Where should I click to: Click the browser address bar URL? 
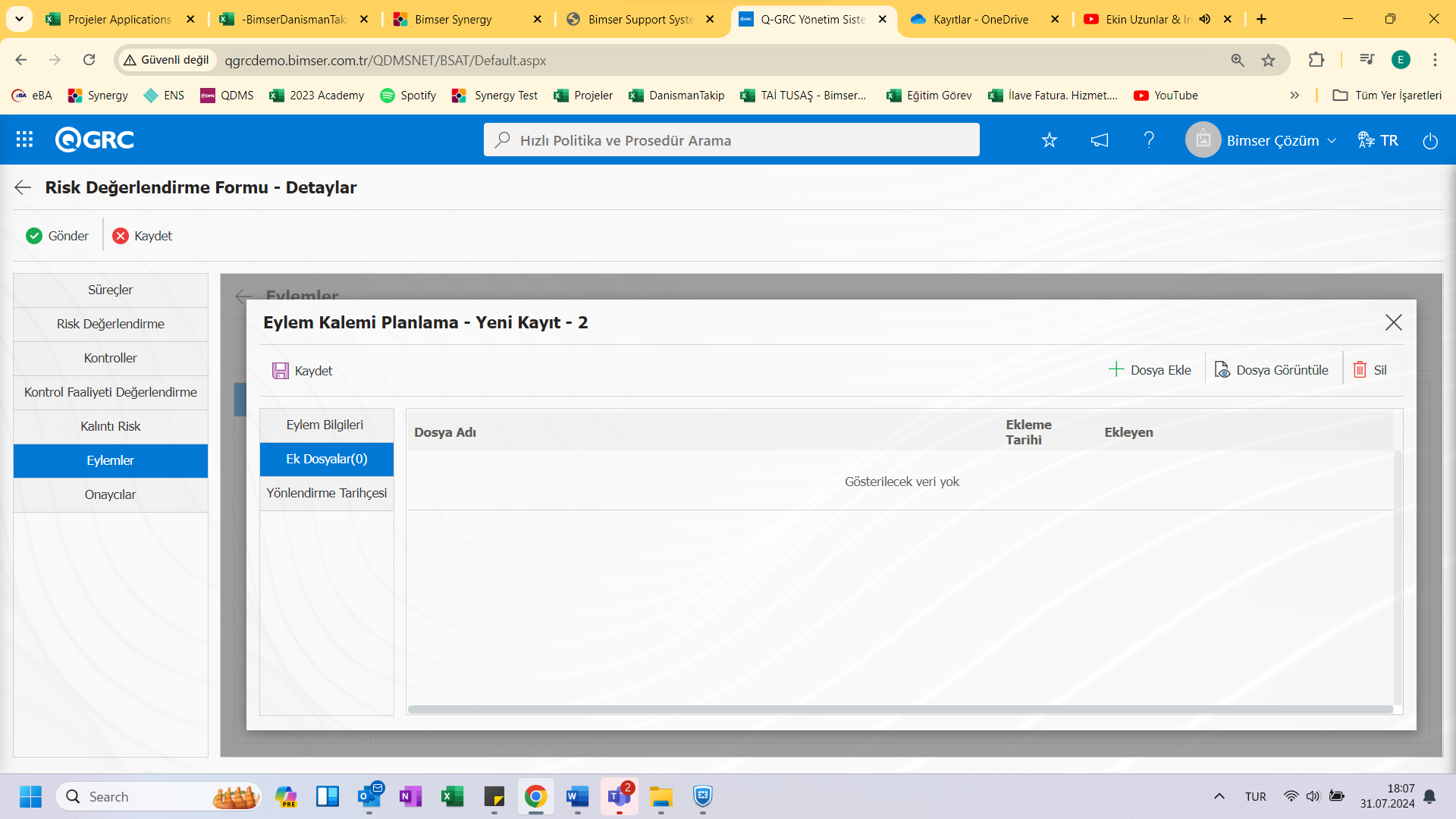coord(385,60)
